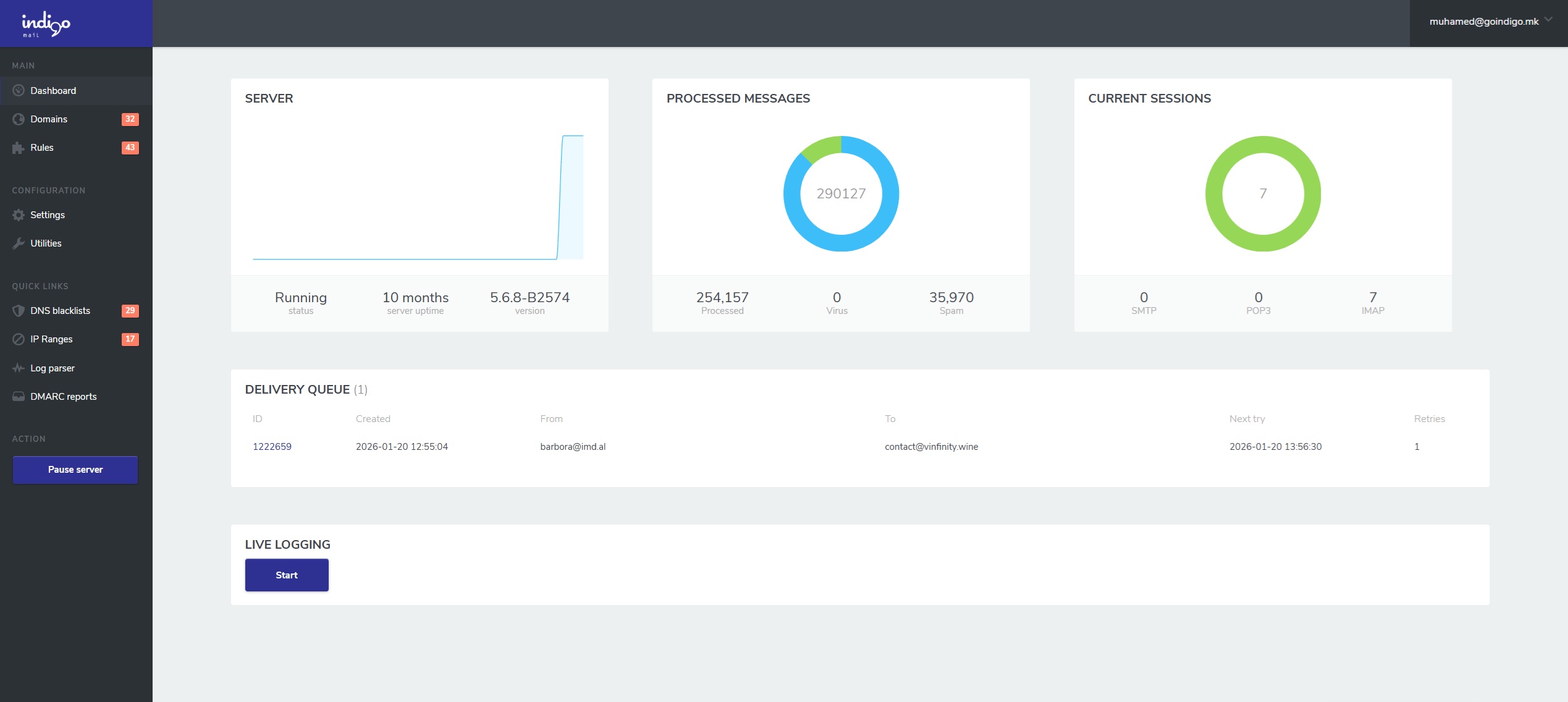
Task: Click the server uptime graph area
Action: (418, 198)
